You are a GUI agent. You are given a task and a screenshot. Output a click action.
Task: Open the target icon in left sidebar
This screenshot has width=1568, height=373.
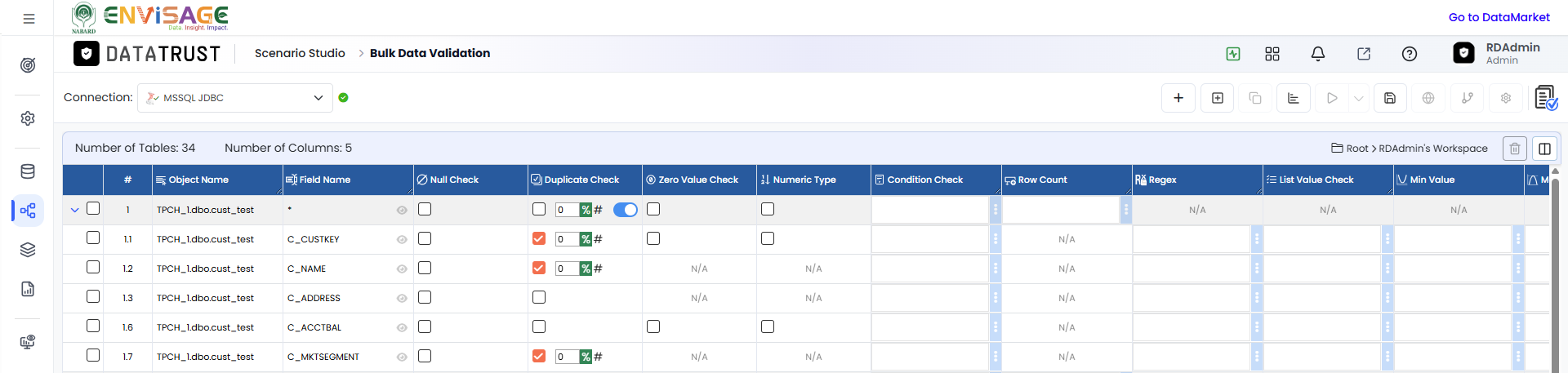[28, 64]
